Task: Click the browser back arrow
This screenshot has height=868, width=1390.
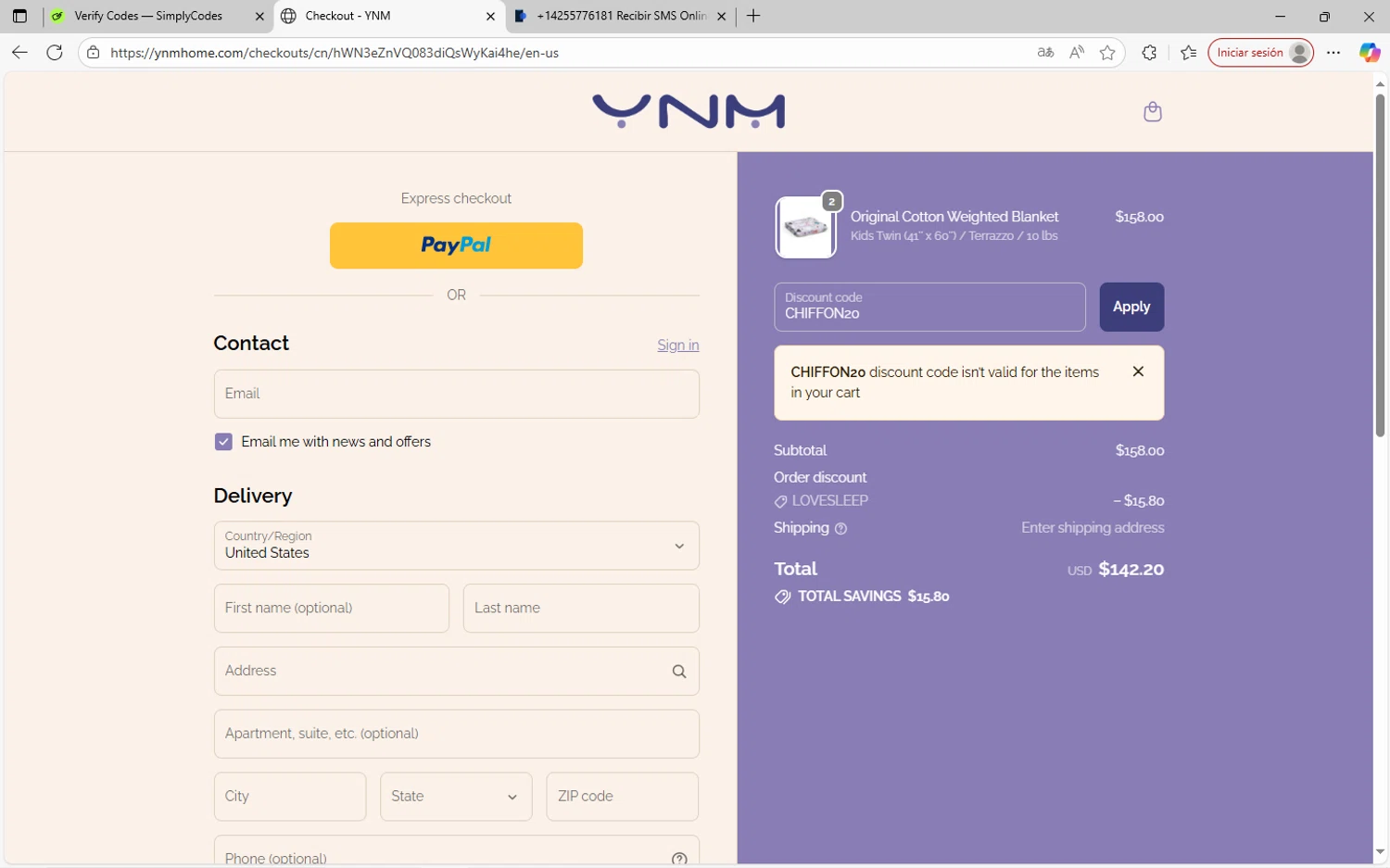Action: (19, 53)
